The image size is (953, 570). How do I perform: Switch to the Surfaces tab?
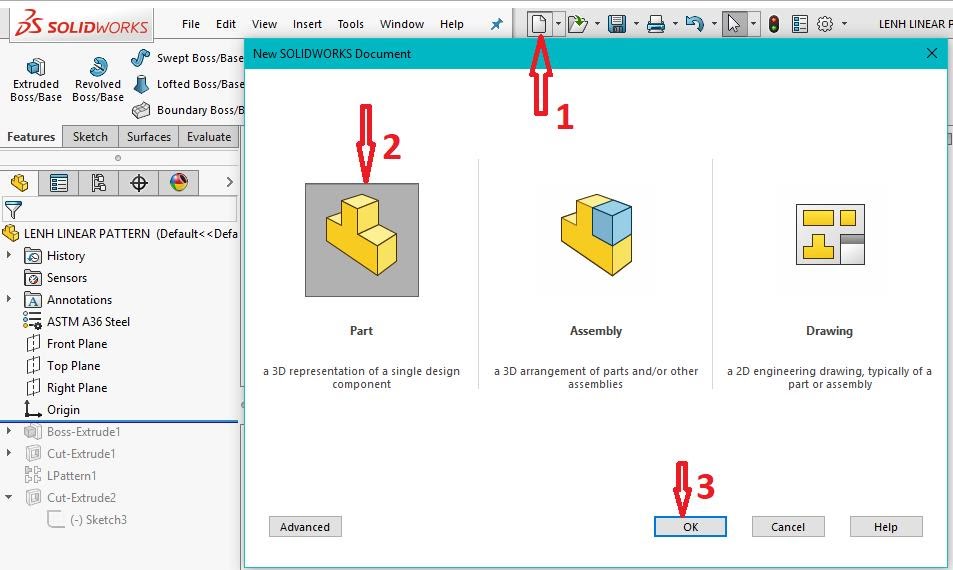[148, 137]
